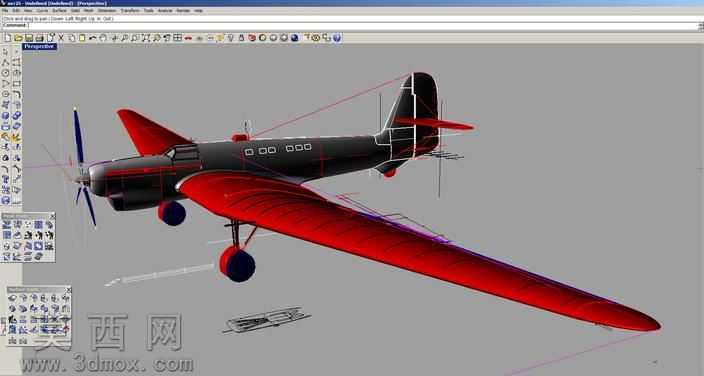
Task: Open the Analyze menu
Action: tap(165, 10)
